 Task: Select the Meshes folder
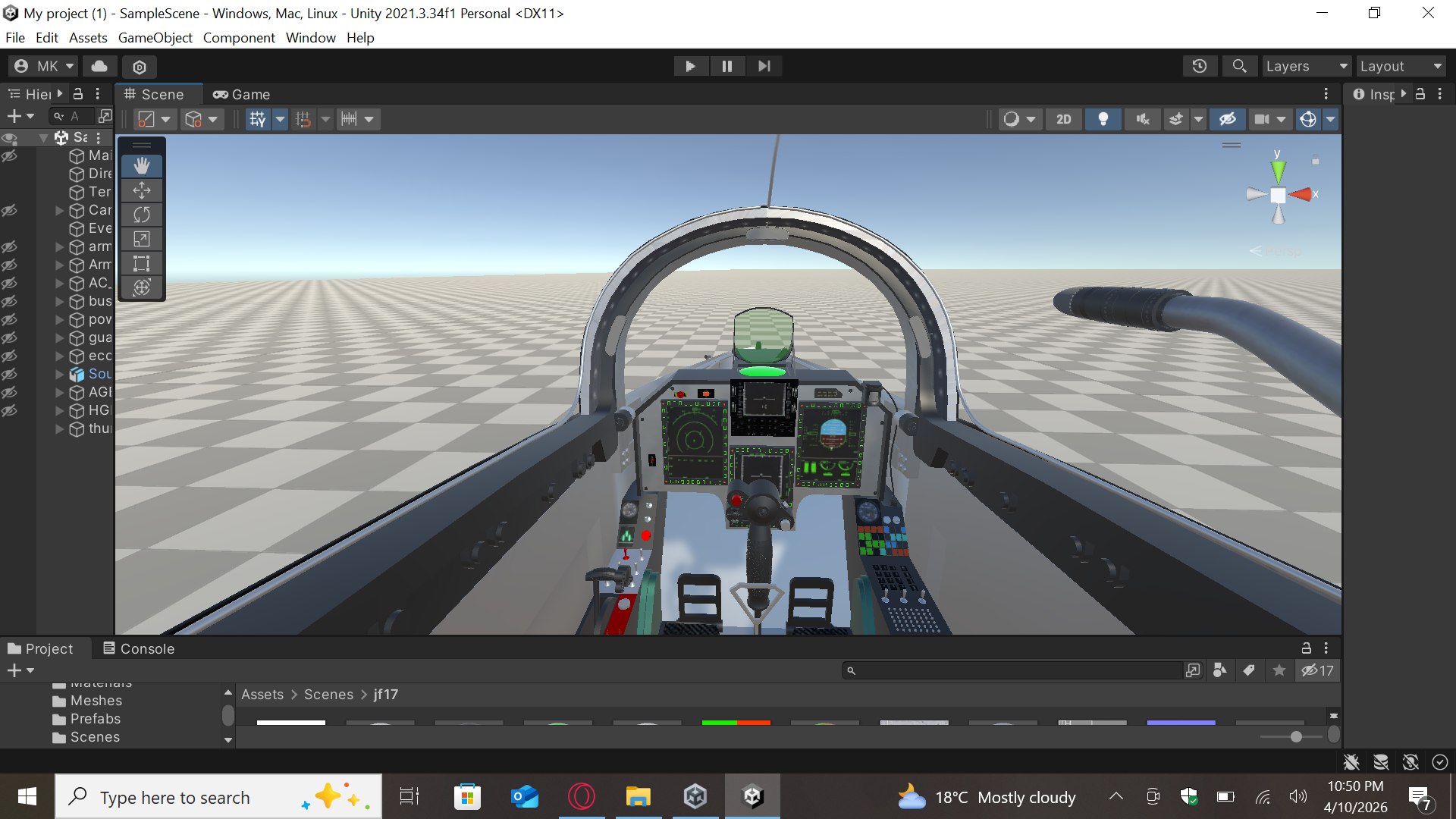(96, 701)
